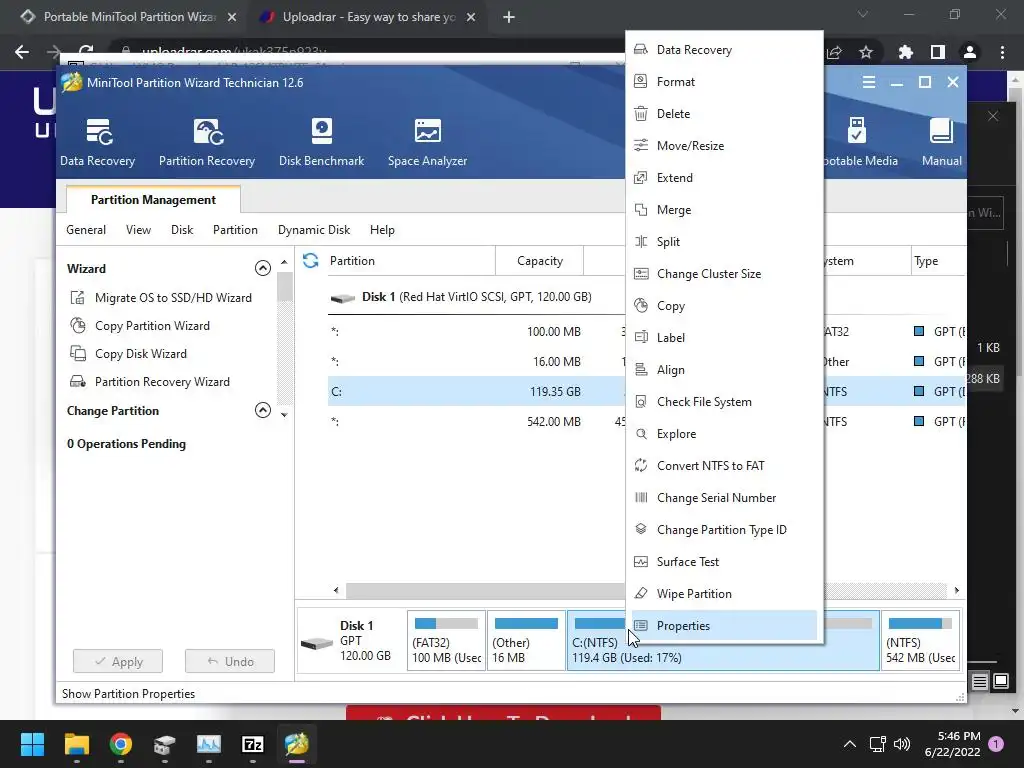Select Change Cluster Size option
The width and height of the screenshot is (1024, 768).
tap(724, 274)
